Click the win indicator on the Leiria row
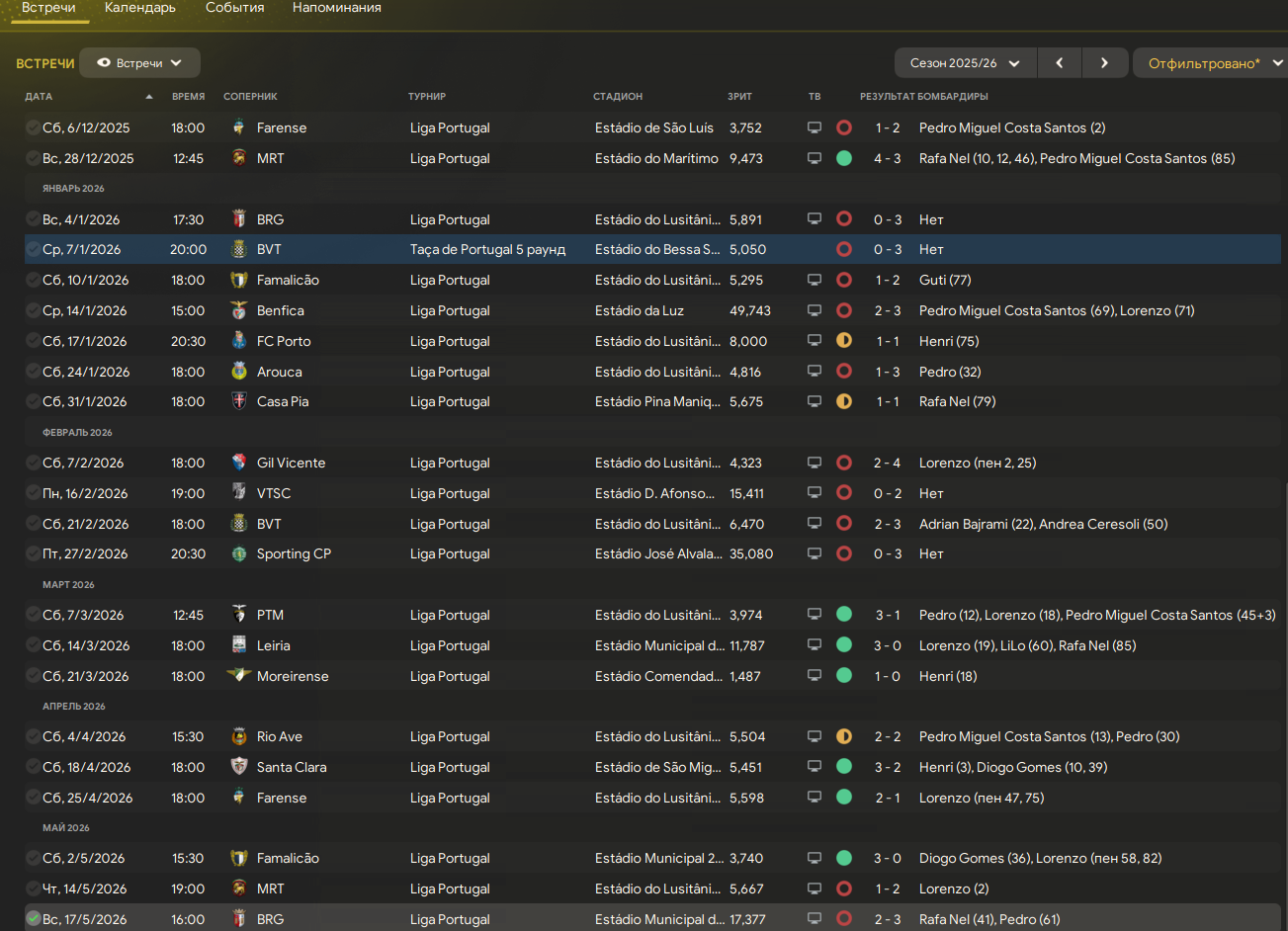The image size is (1288, 931). point(844,645)
